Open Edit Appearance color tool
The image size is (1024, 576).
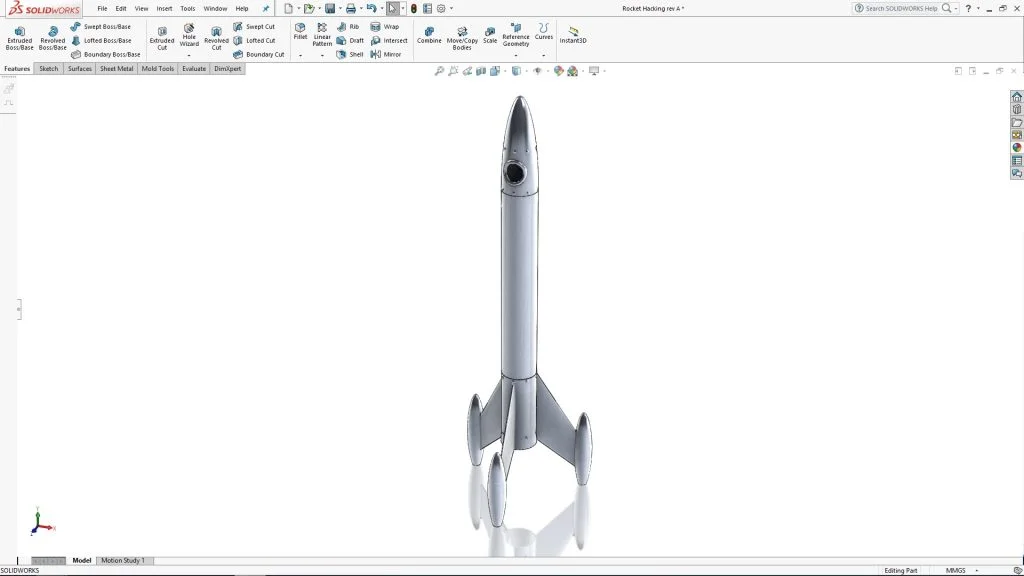558,70
